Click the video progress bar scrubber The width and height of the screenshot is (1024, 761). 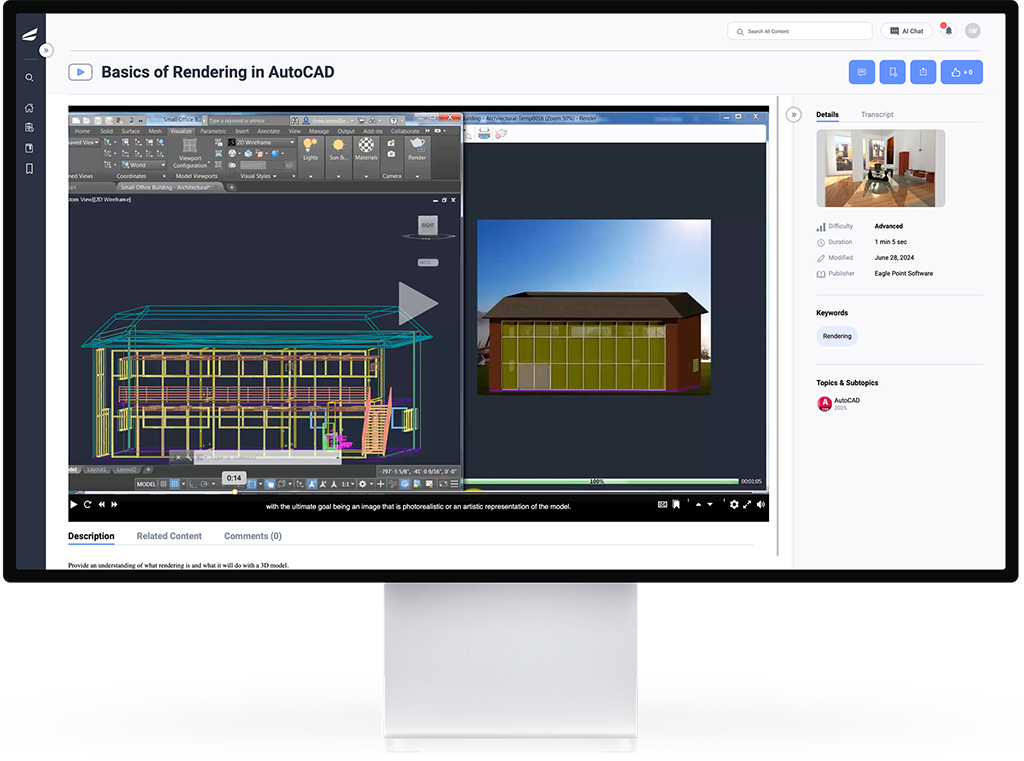(x=234, y=492)
